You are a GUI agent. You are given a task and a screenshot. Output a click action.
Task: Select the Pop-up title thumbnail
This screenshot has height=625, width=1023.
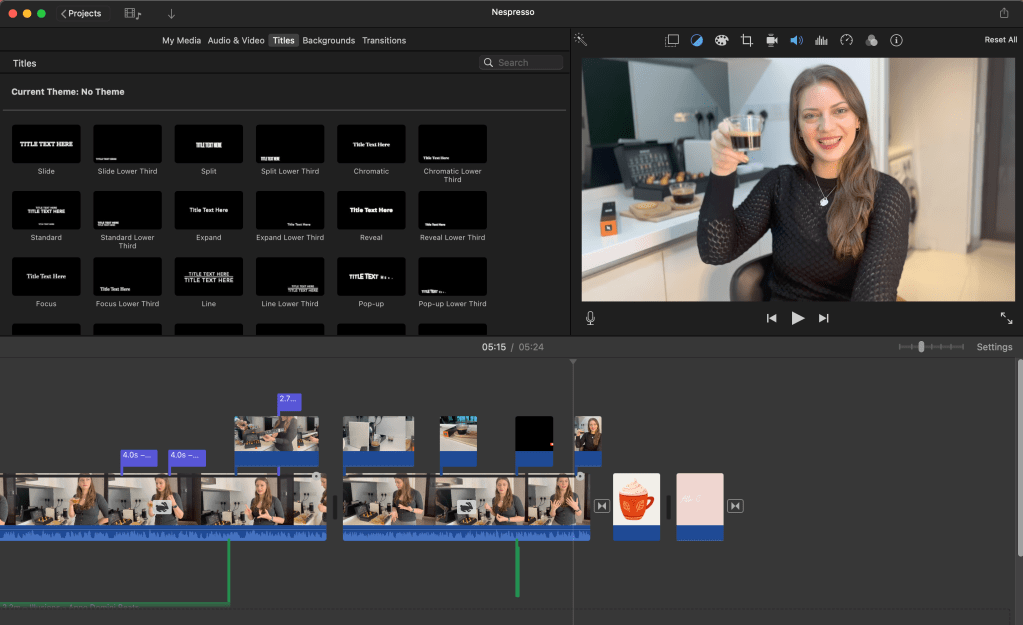tap(371, 277)
